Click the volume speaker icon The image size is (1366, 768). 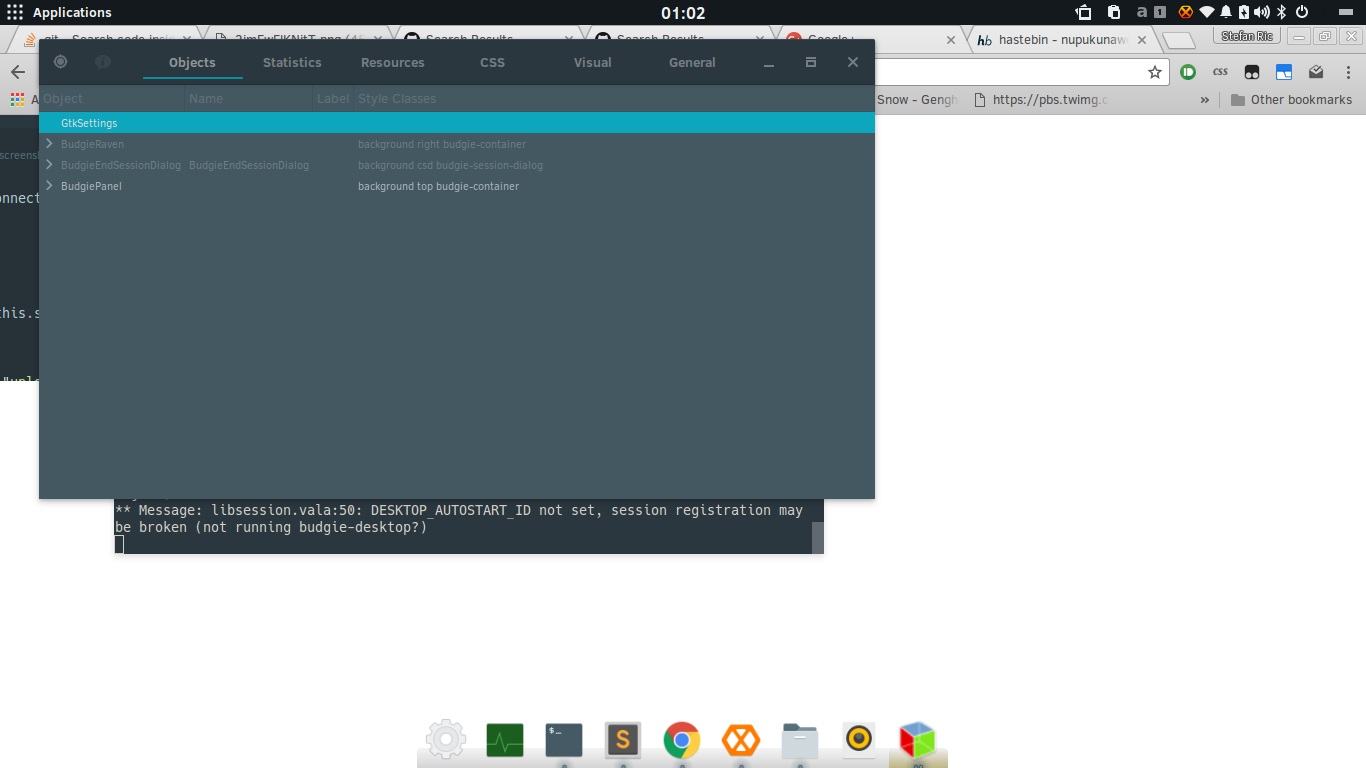[1262, 12]
